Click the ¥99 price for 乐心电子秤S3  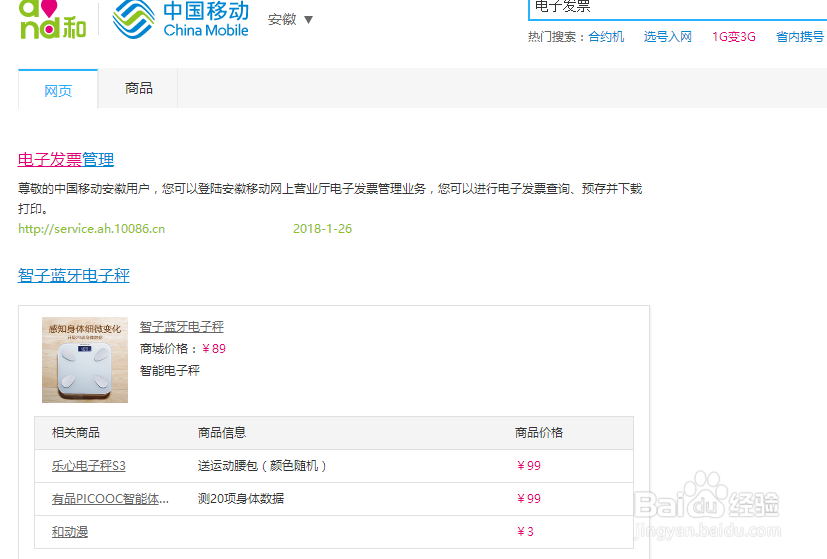coord(528,466)
